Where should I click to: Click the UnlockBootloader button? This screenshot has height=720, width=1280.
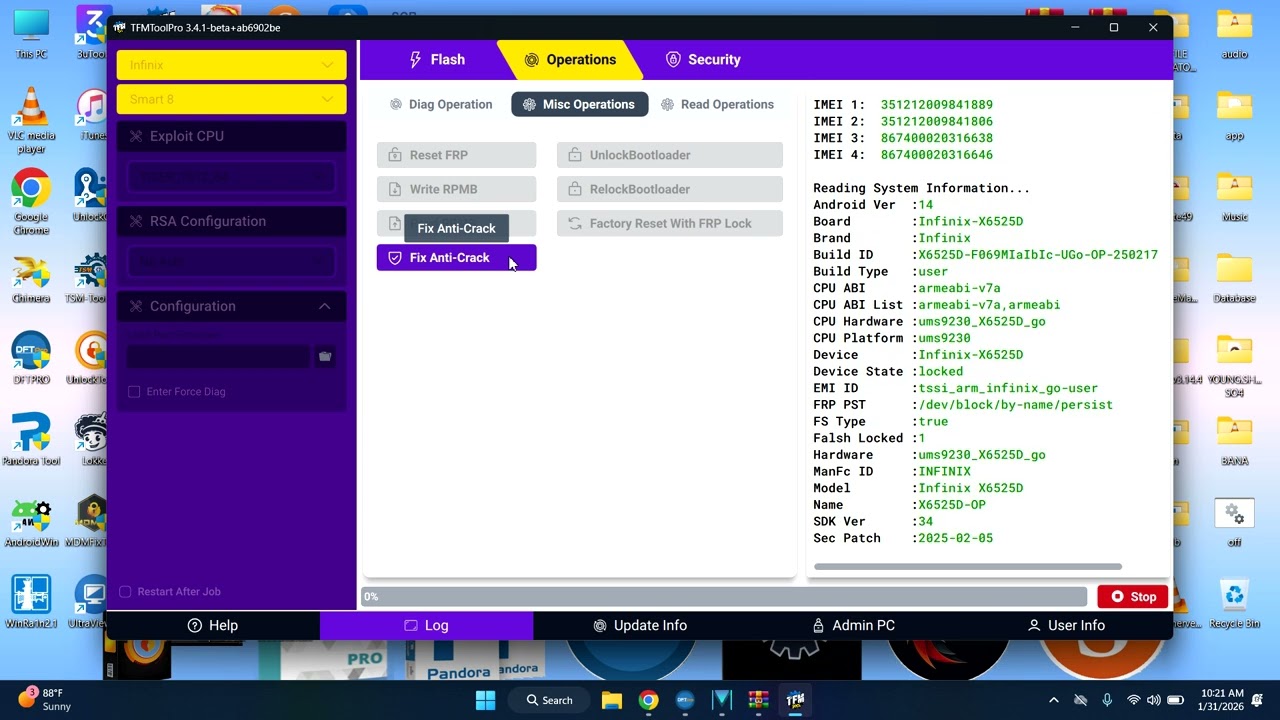(669, 155)
